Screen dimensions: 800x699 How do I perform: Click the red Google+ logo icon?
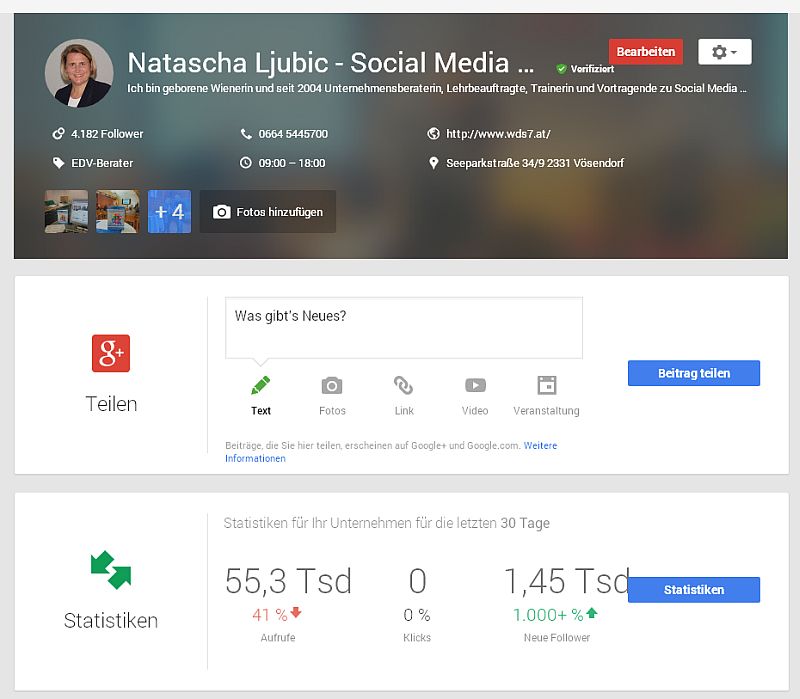coord(111,353)
